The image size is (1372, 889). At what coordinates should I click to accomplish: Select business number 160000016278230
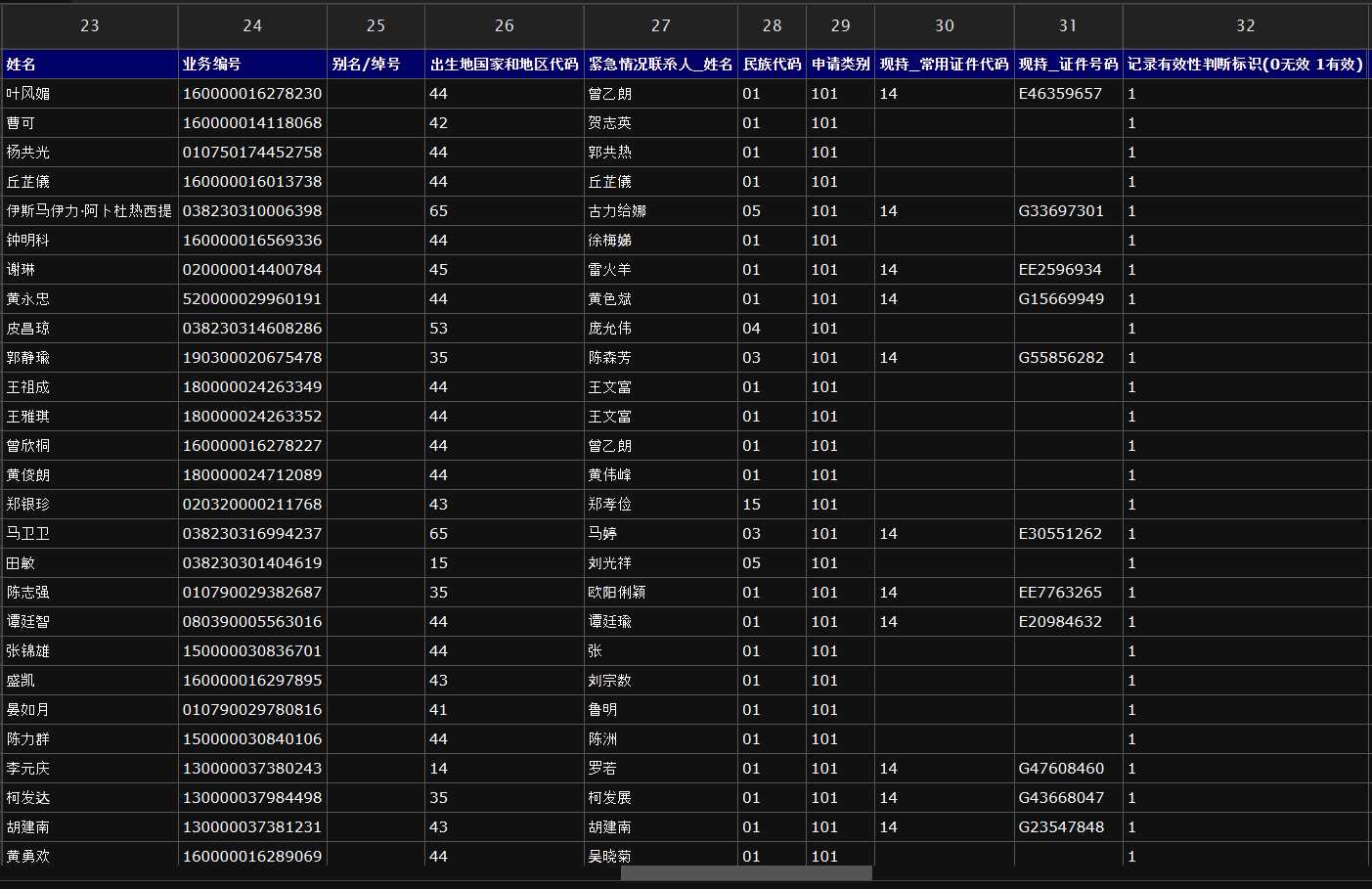pyautogui.click(x=252, y=94)
